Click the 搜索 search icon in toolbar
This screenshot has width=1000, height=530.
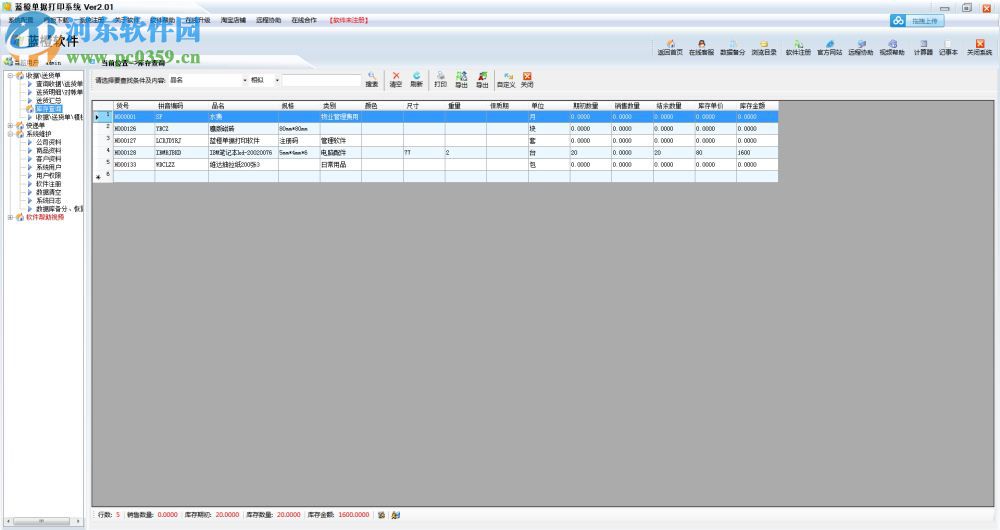tap(372, 79)
